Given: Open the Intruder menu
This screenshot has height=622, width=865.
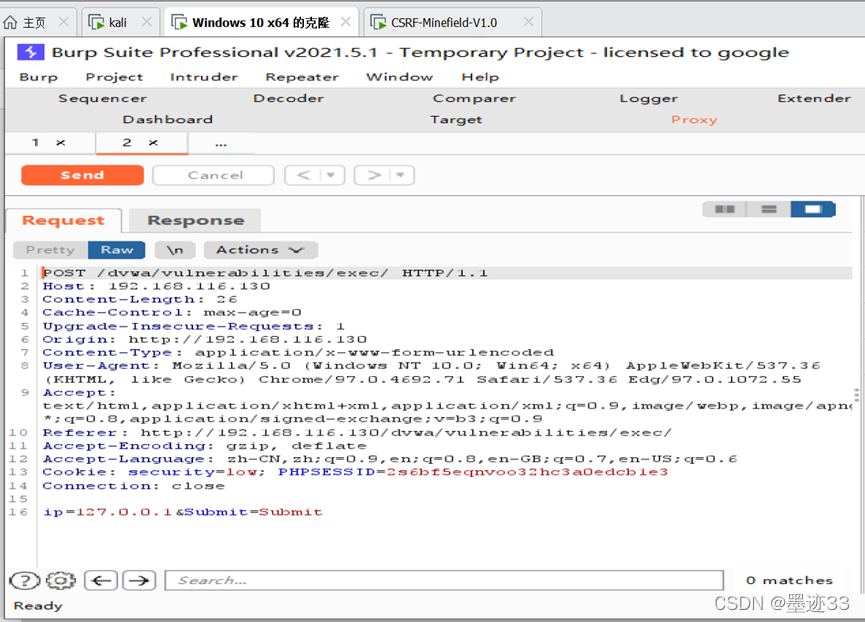Looking at the screenshot, I should (x=204, y=77).
